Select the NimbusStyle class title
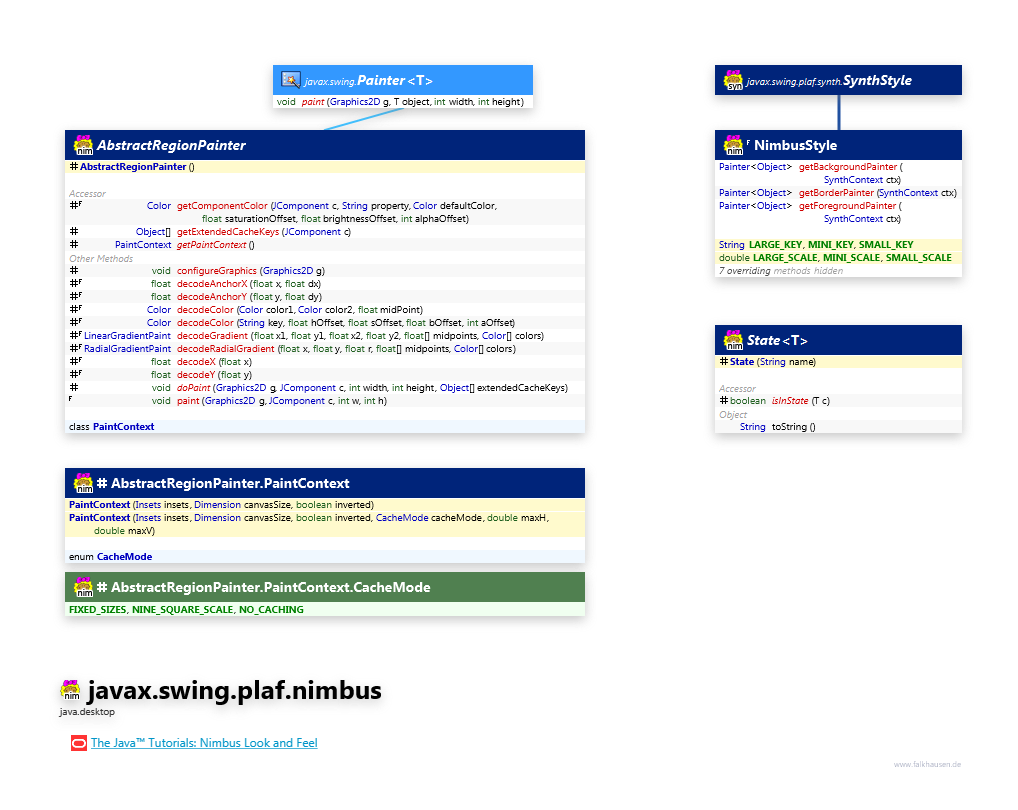The image size is (1018, 810). coord(795,145)
